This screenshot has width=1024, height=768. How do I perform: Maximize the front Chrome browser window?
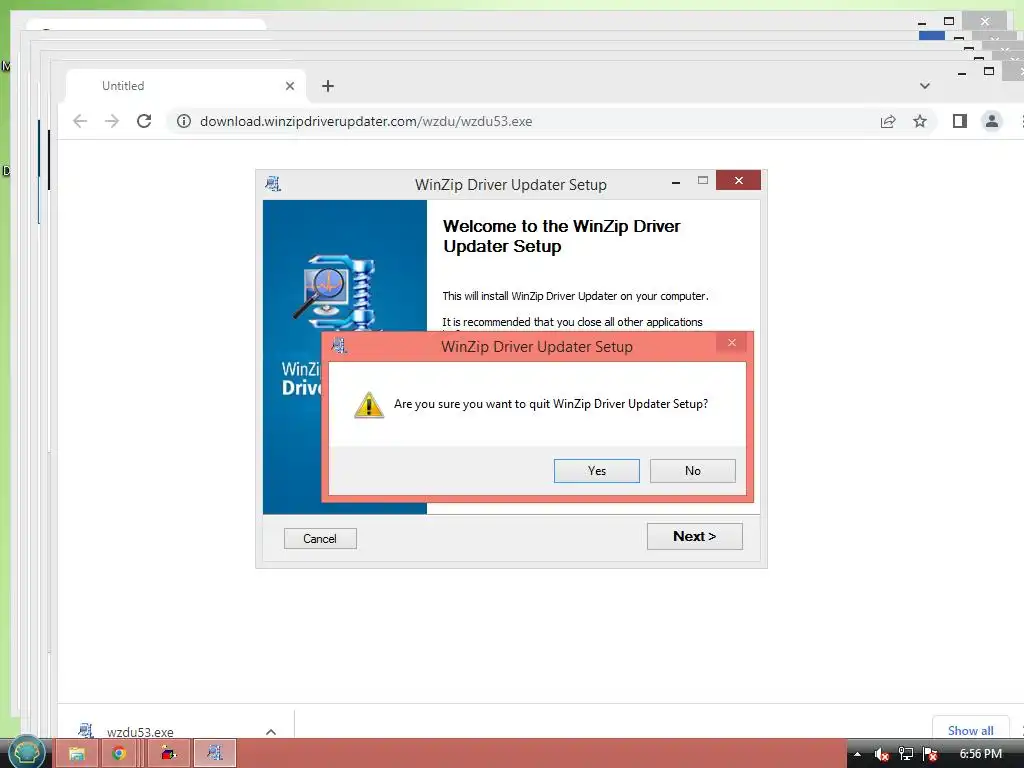(989, 71)
